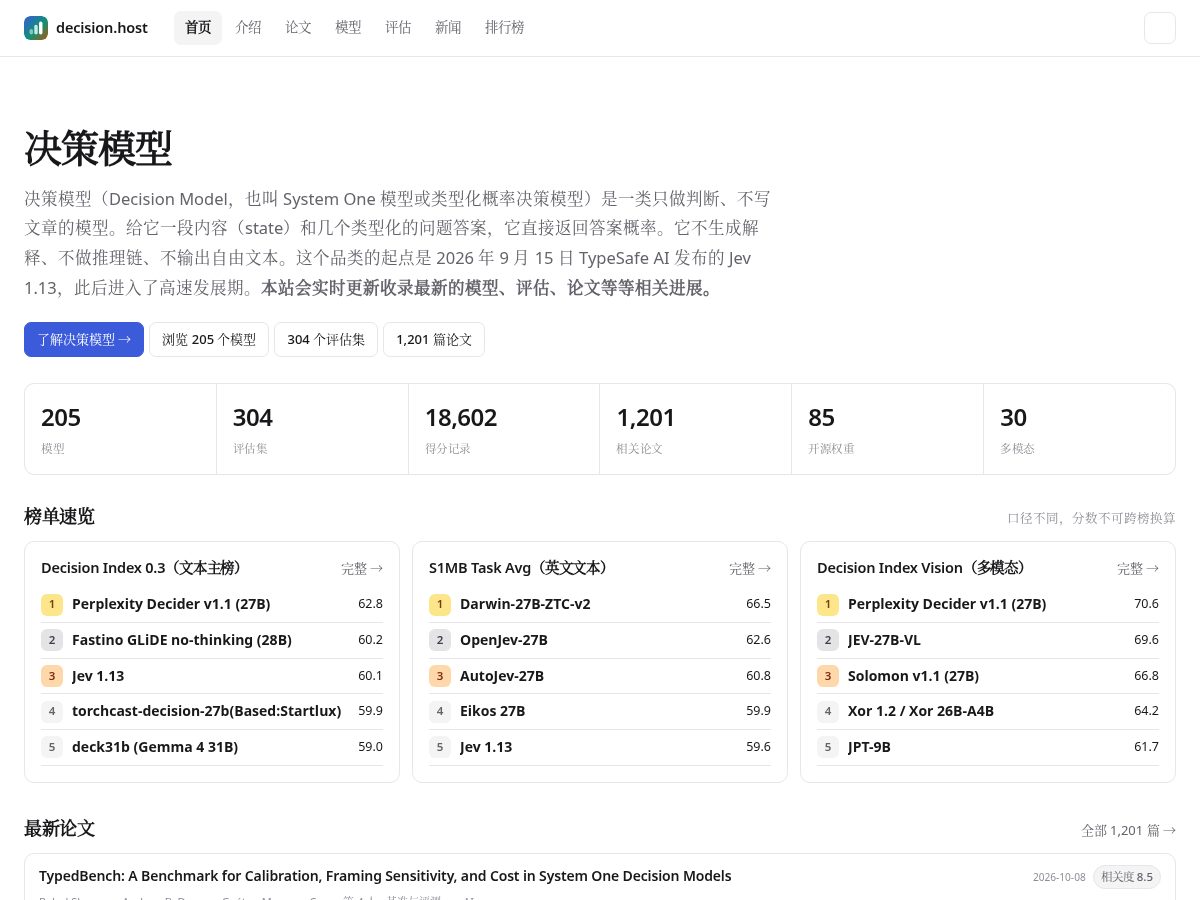
Task: Click rank 4 badge beside Eikos 27B
Action: [x=440, y=711]
